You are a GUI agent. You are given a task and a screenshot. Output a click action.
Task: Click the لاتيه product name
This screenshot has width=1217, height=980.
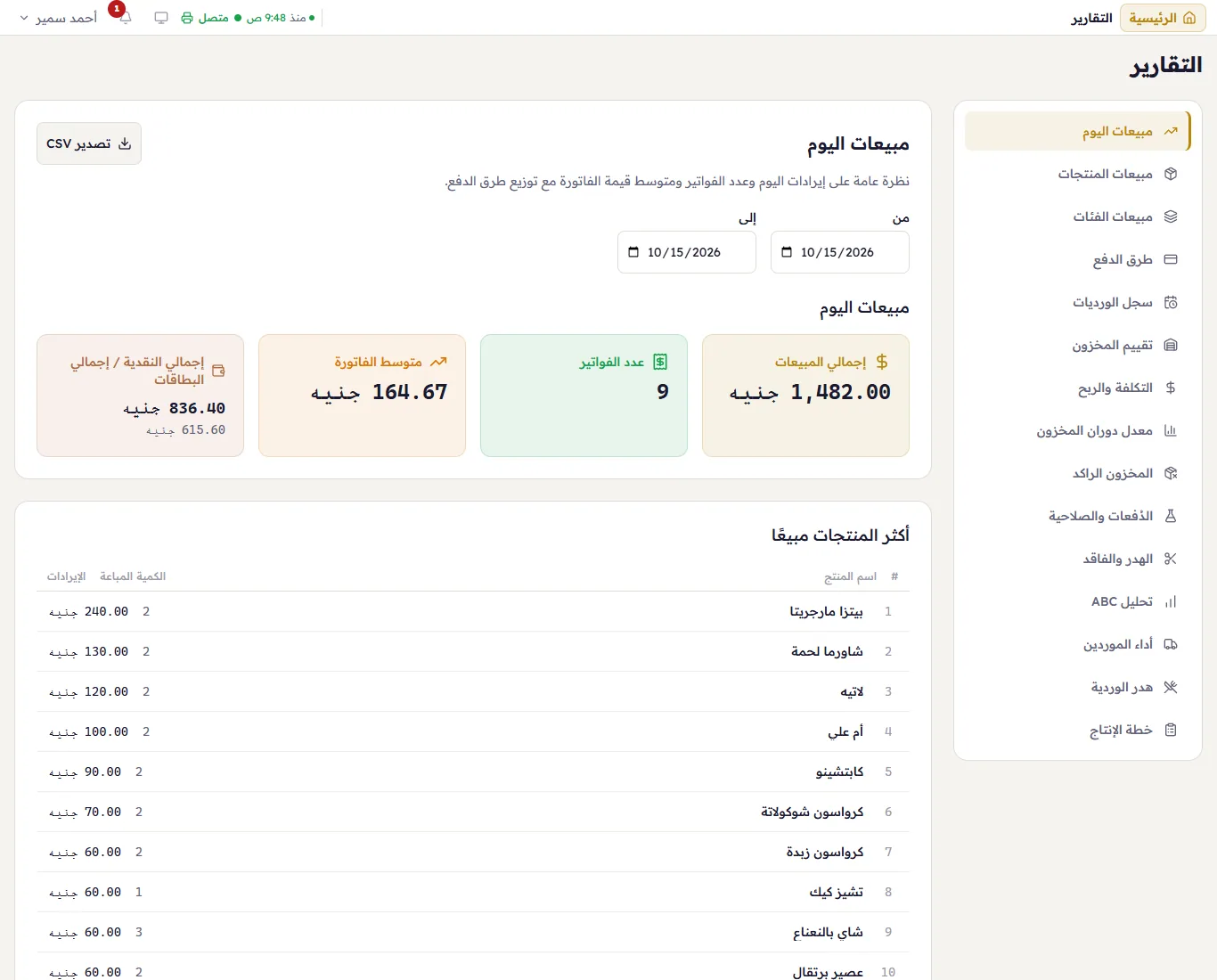[x=852, y=691]
